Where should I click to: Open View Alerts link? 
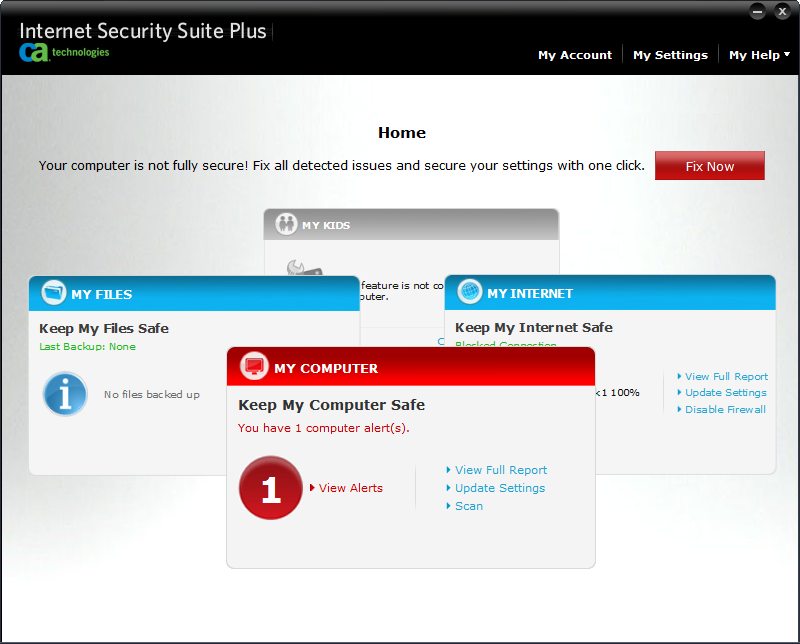(x=350, y=488)
